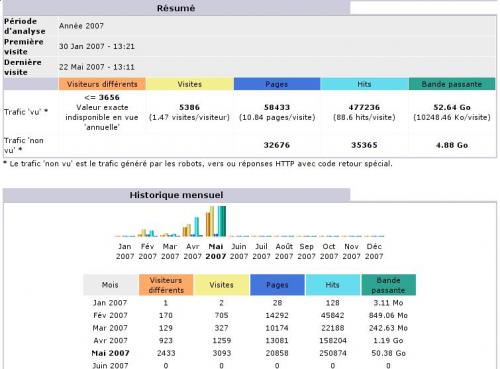Click the Hits column header in monthly table
This screenshot has height=369, width=500.
click(x=333, y=285)
